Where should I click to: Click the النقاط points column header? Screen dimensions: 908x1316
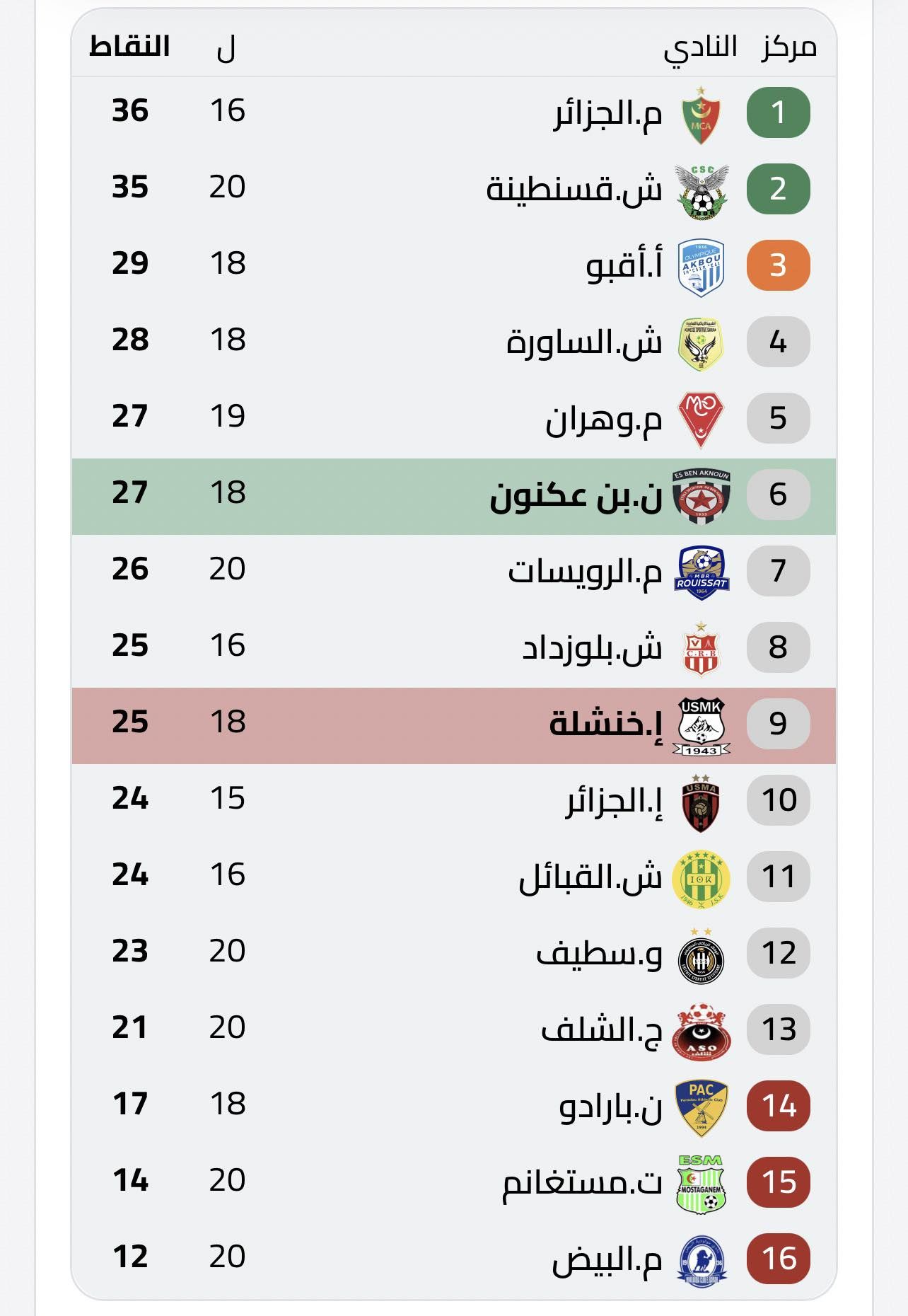pyautogui.click(x=129, y=47)
